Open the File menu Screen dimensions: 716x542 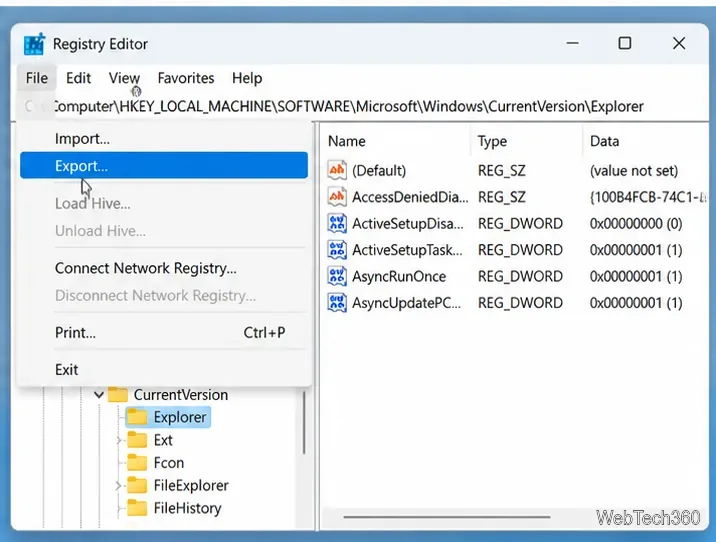click(37, 78)
